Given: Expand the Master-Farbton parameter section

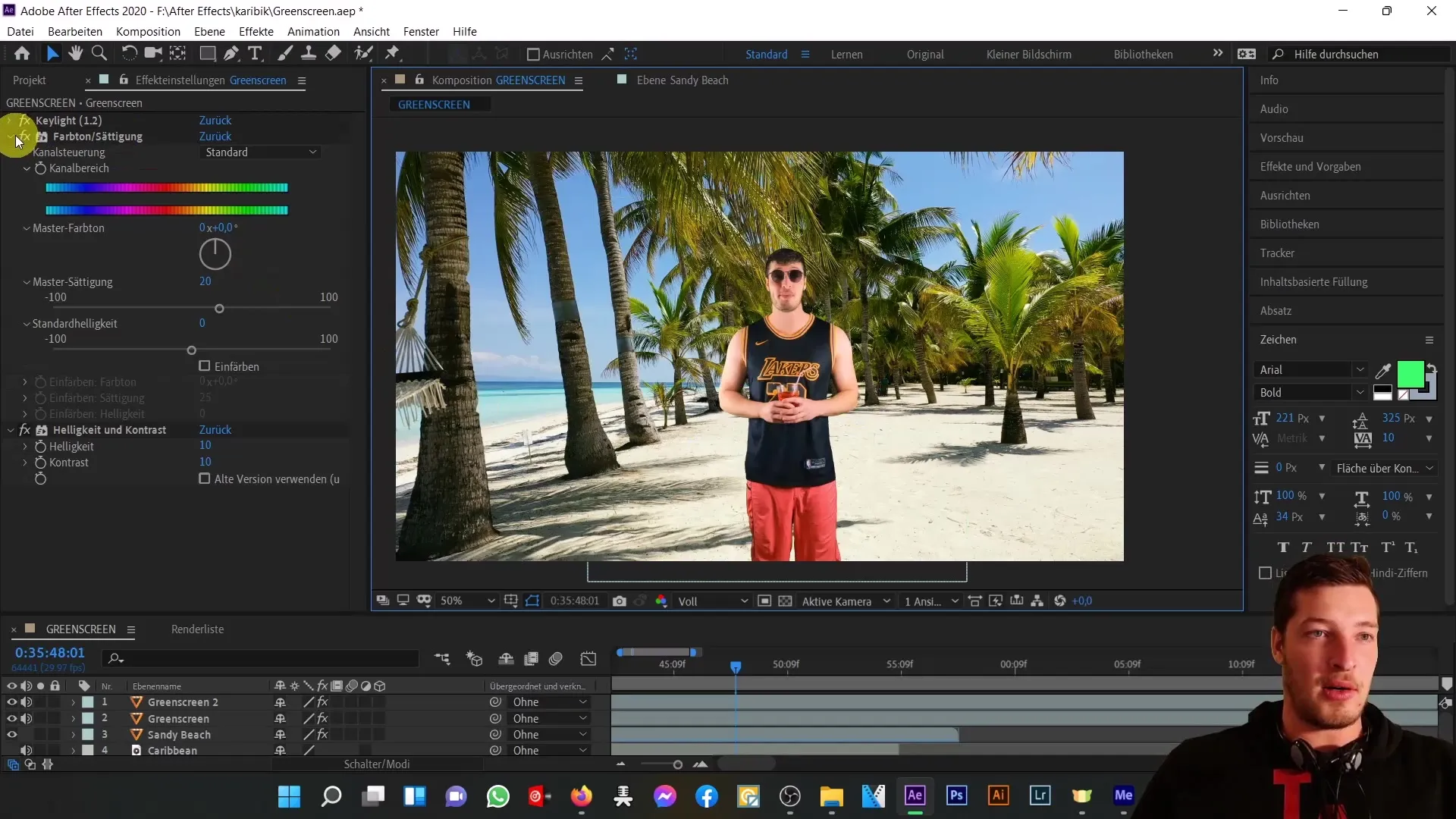Looking at the screenshot, I should tap(25, 228).
